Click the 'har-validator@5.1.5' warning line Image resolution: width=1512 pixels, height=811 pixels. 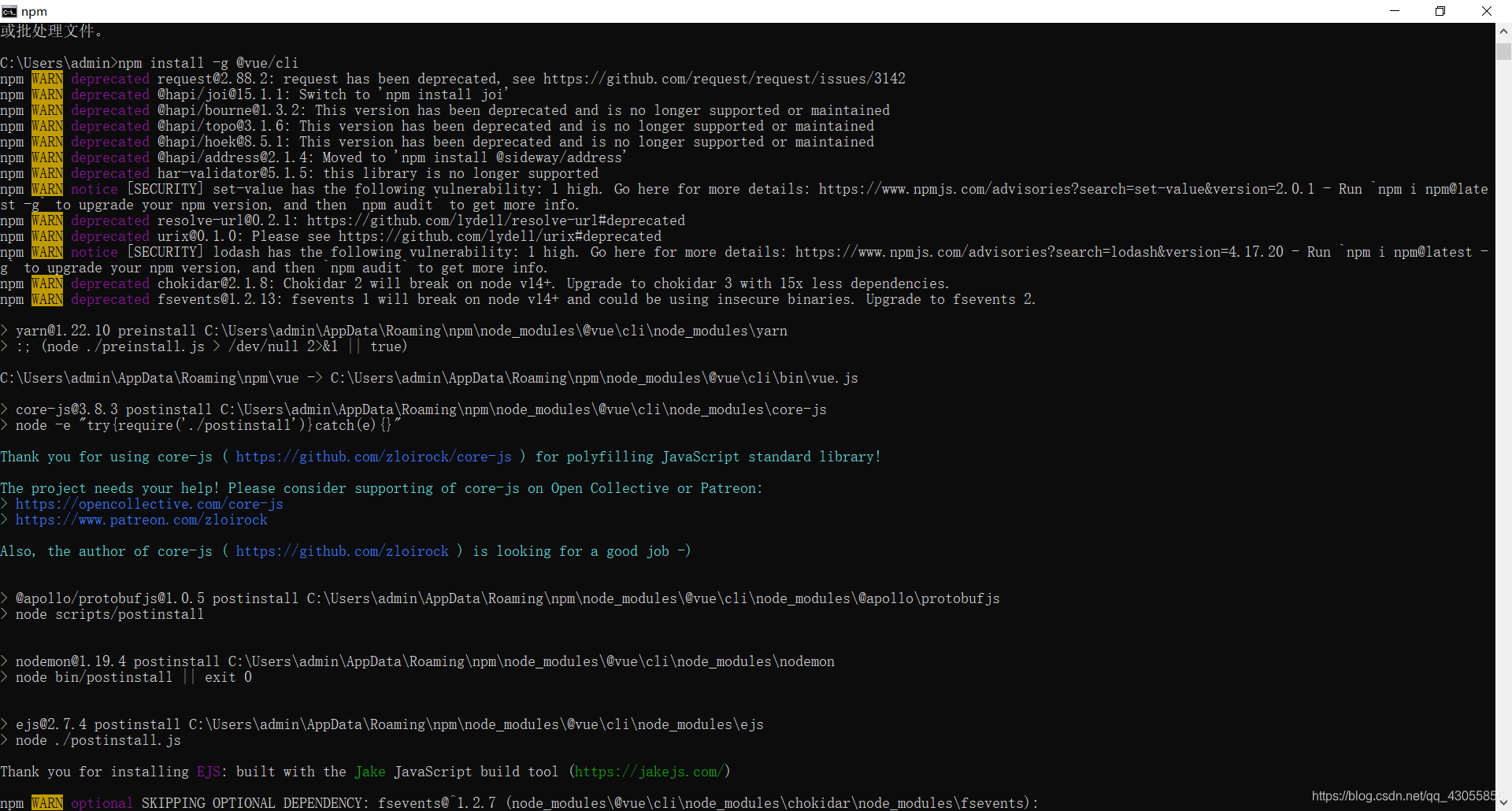point(299,173)
